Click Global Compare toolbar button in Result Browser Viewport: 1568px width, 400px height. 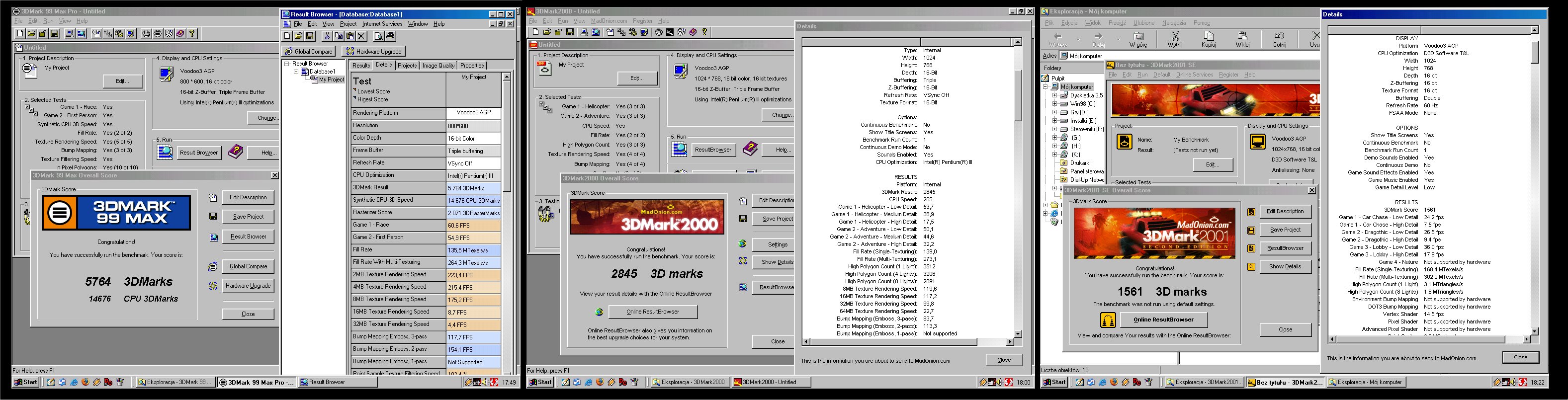(309, 51)
